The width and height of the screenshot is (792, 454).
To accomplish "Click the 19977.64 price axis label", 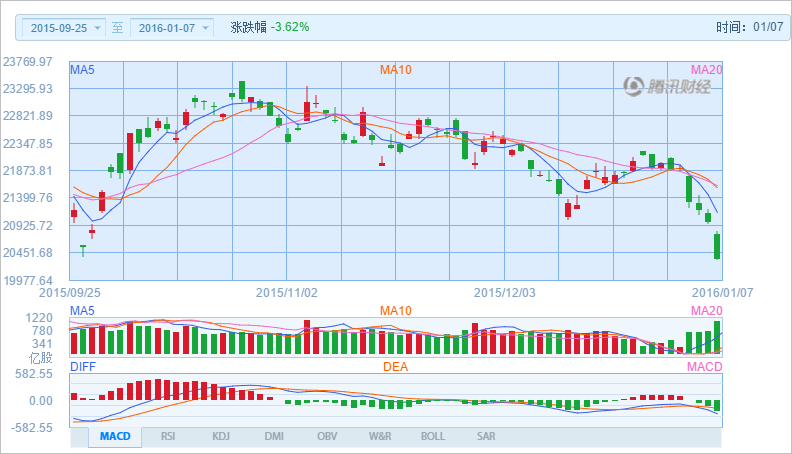I will coord(28,280).
